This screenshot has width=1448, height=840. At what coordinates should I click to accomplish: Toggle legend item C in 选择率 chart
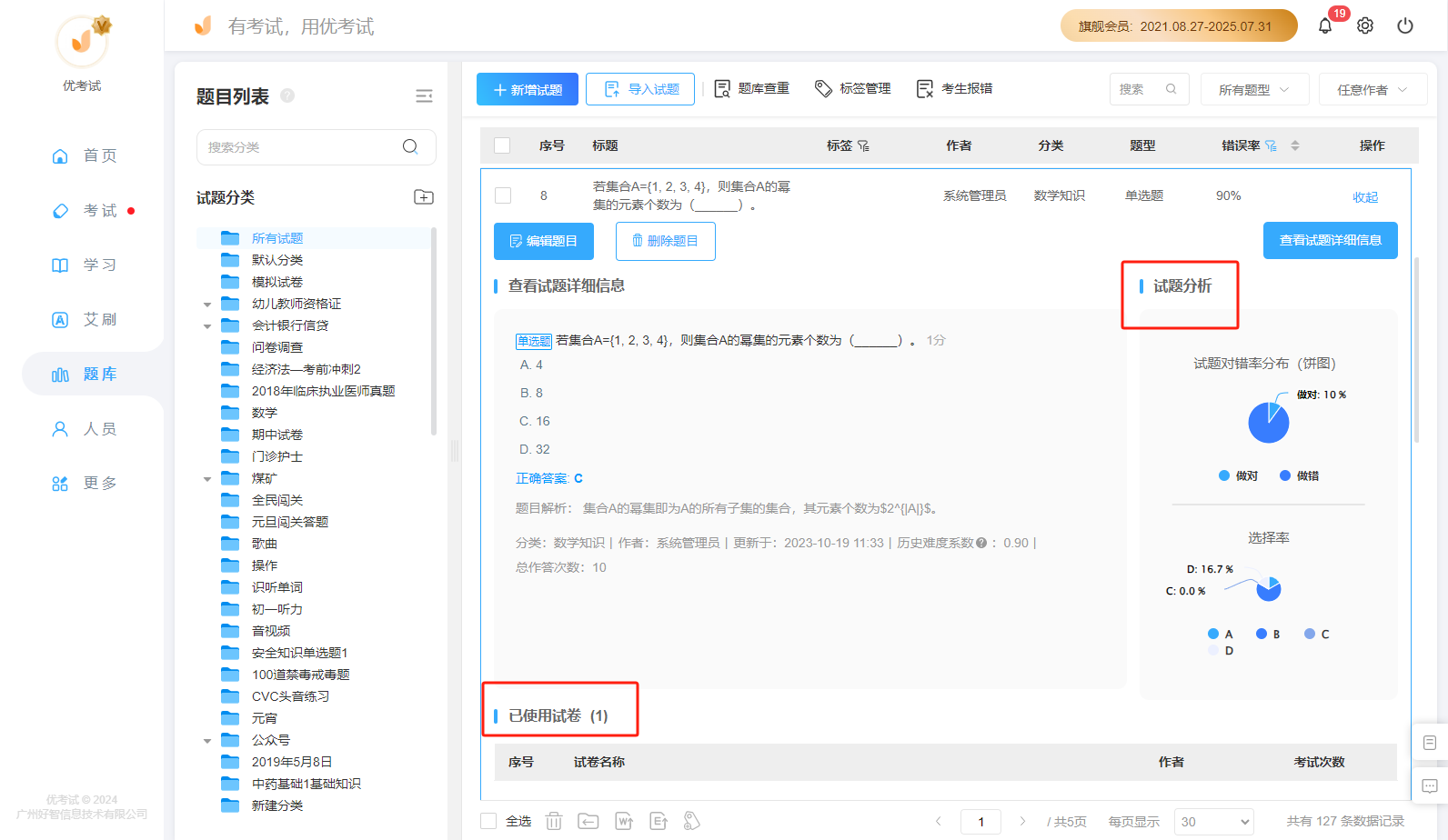click(x=1317, y=634)
